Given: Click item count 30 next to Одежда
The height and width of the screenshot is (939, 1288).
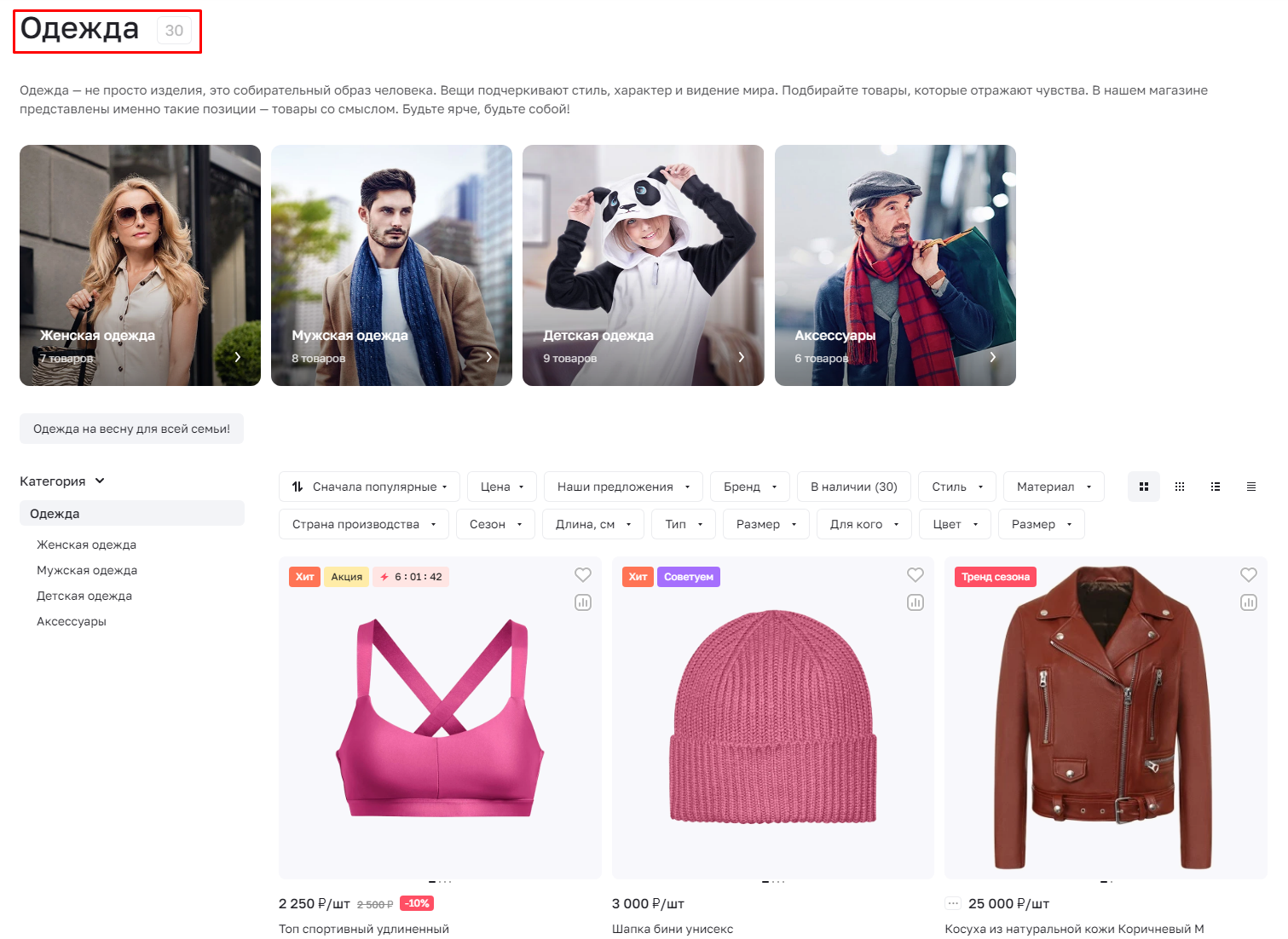Looking at the screenshot, I should point(174,31).
